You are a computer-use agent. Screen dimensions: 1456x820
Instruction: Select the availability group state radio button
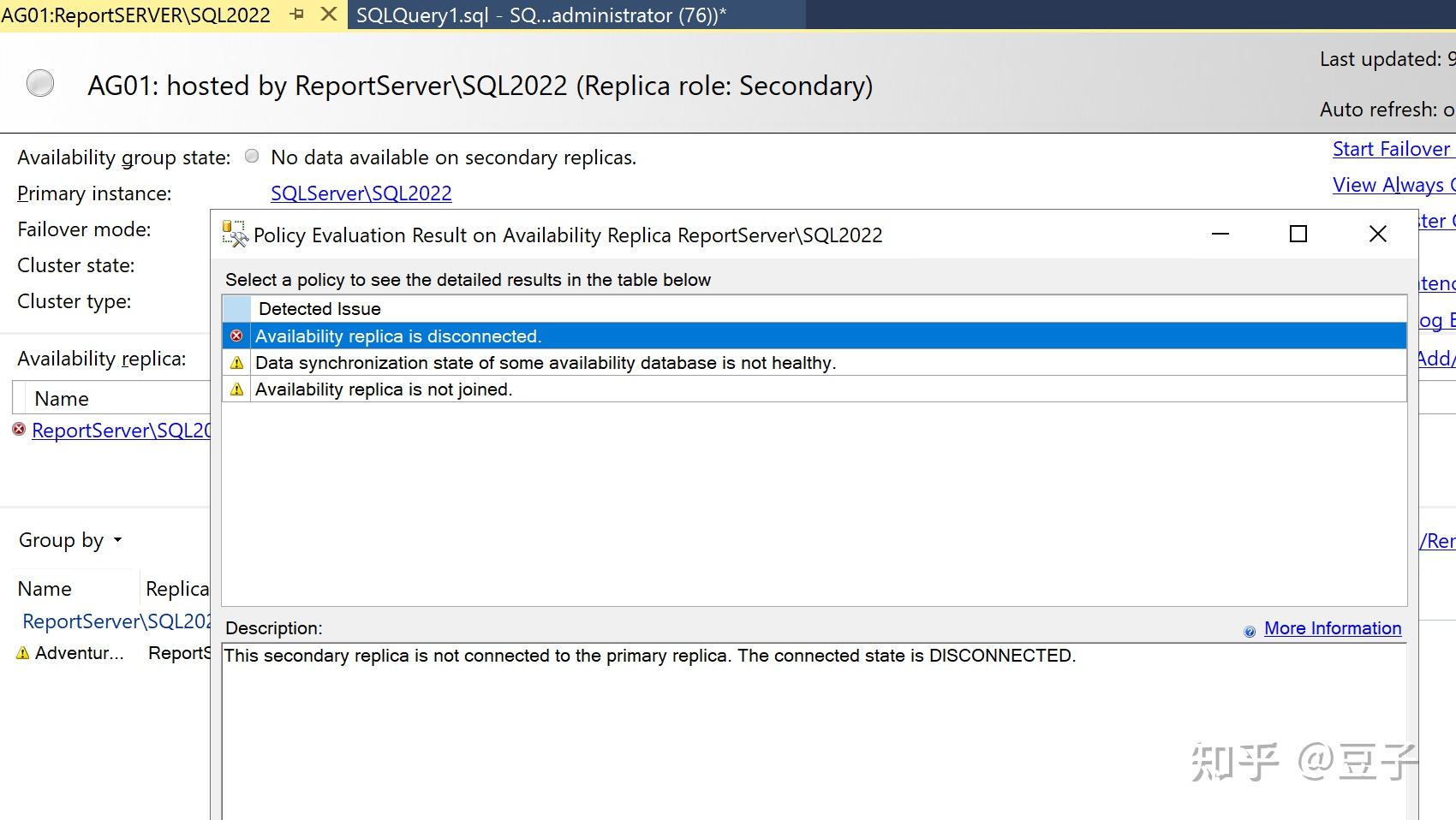pos(252,156)
